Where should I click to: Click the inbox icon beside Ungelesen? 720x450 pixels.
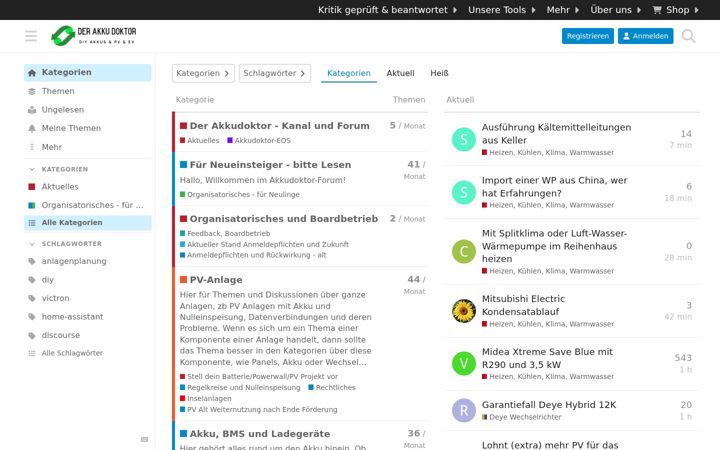click(32, 110)
